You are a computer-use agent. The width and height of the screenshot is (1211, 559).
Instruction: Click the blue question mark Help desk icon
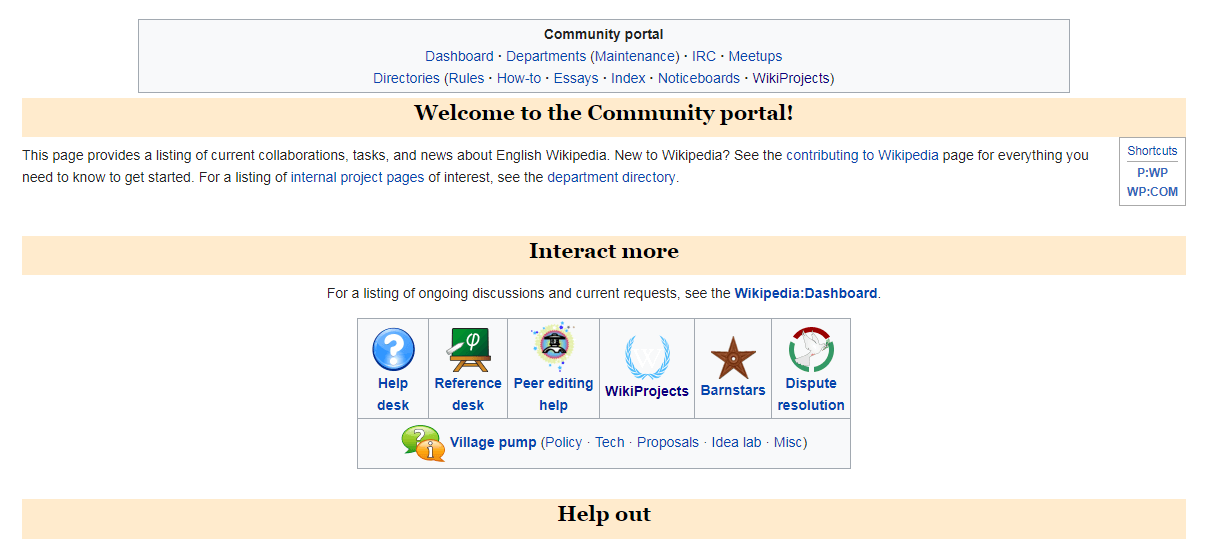(x=393, y=349)
